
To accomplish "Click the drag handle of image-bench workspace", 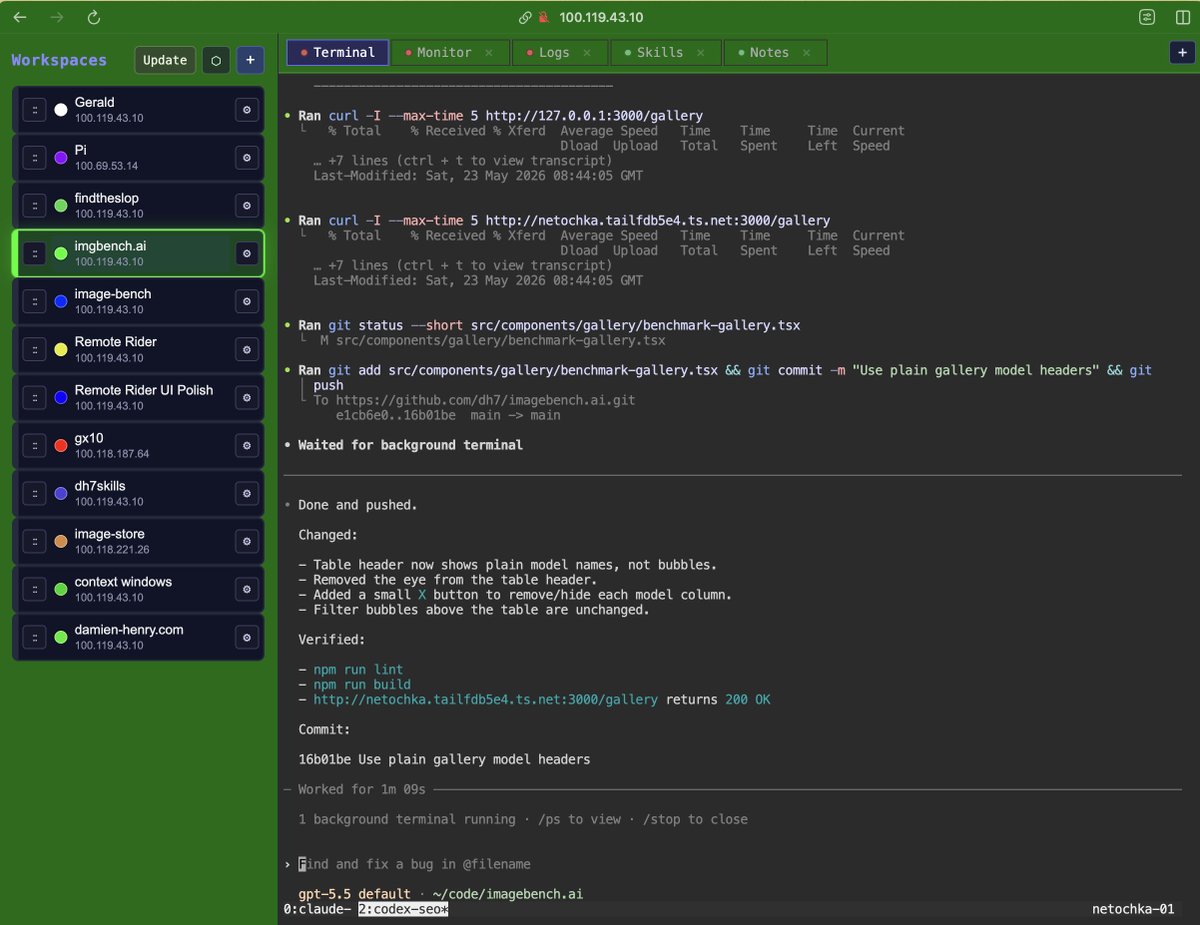I will coord(34,302).
